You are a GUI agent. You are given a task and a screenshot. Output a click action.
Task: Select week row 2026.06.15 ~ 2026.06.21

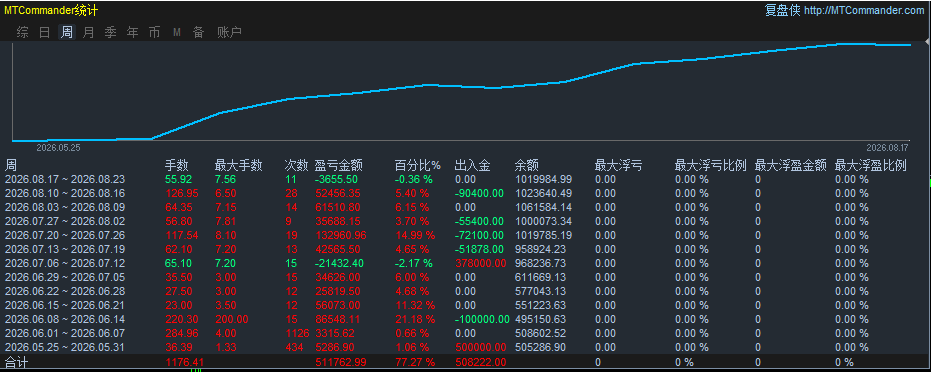point(466,305)
